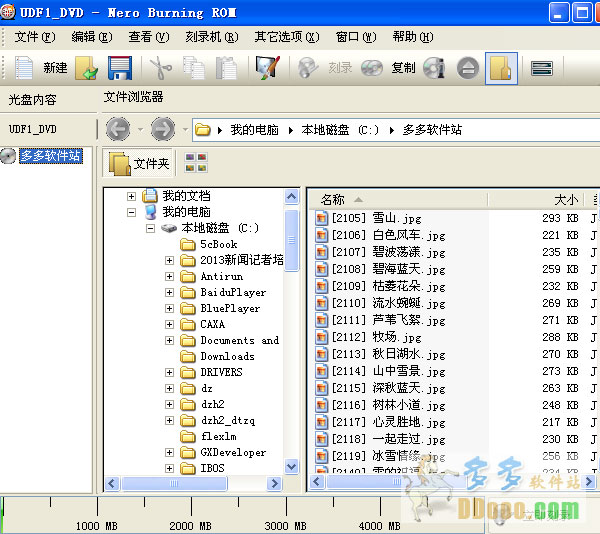Click file list horizontal scroll left arrow
600x534 pixels.
[316, 482]
